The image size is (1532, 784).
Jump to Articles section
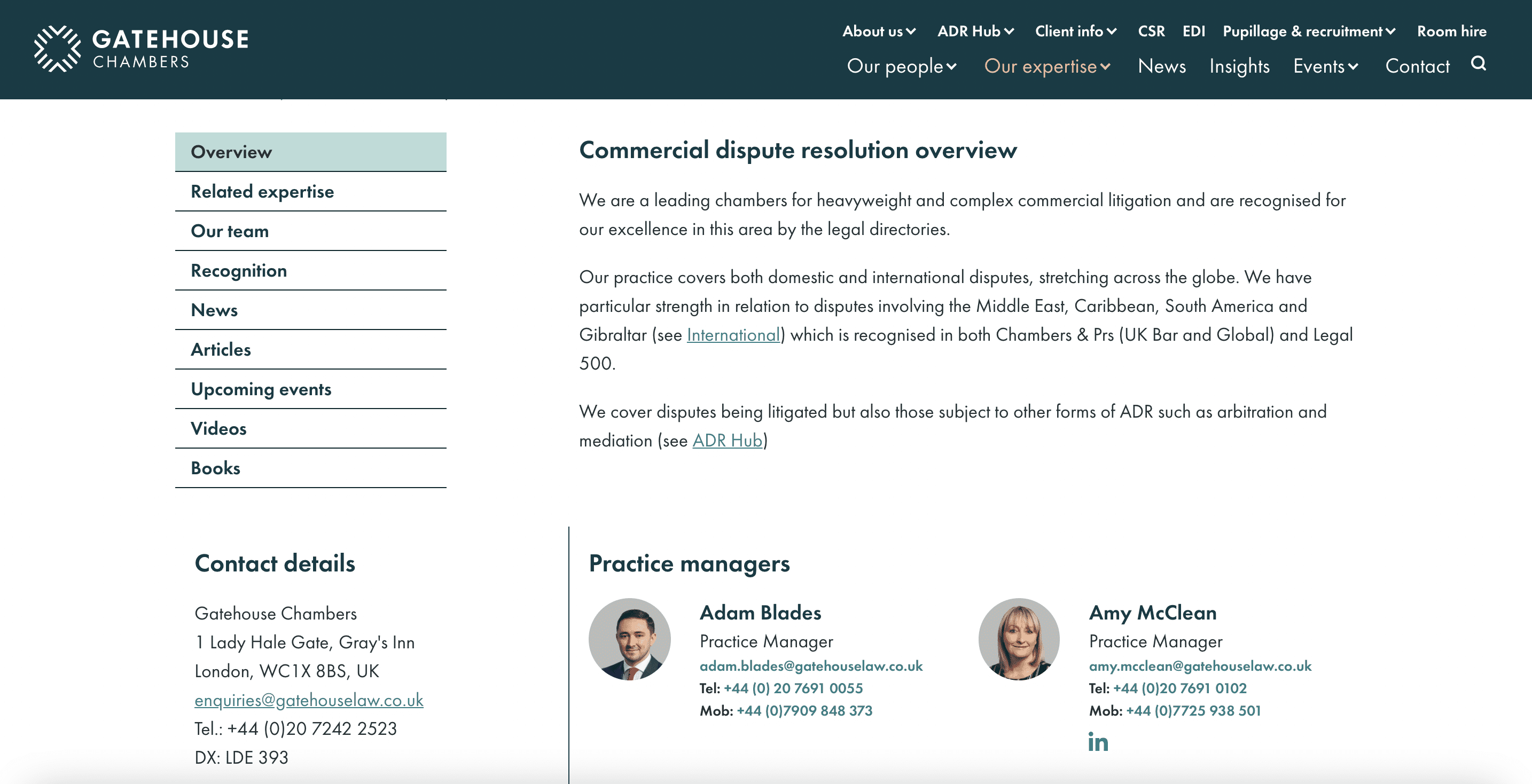310,349
